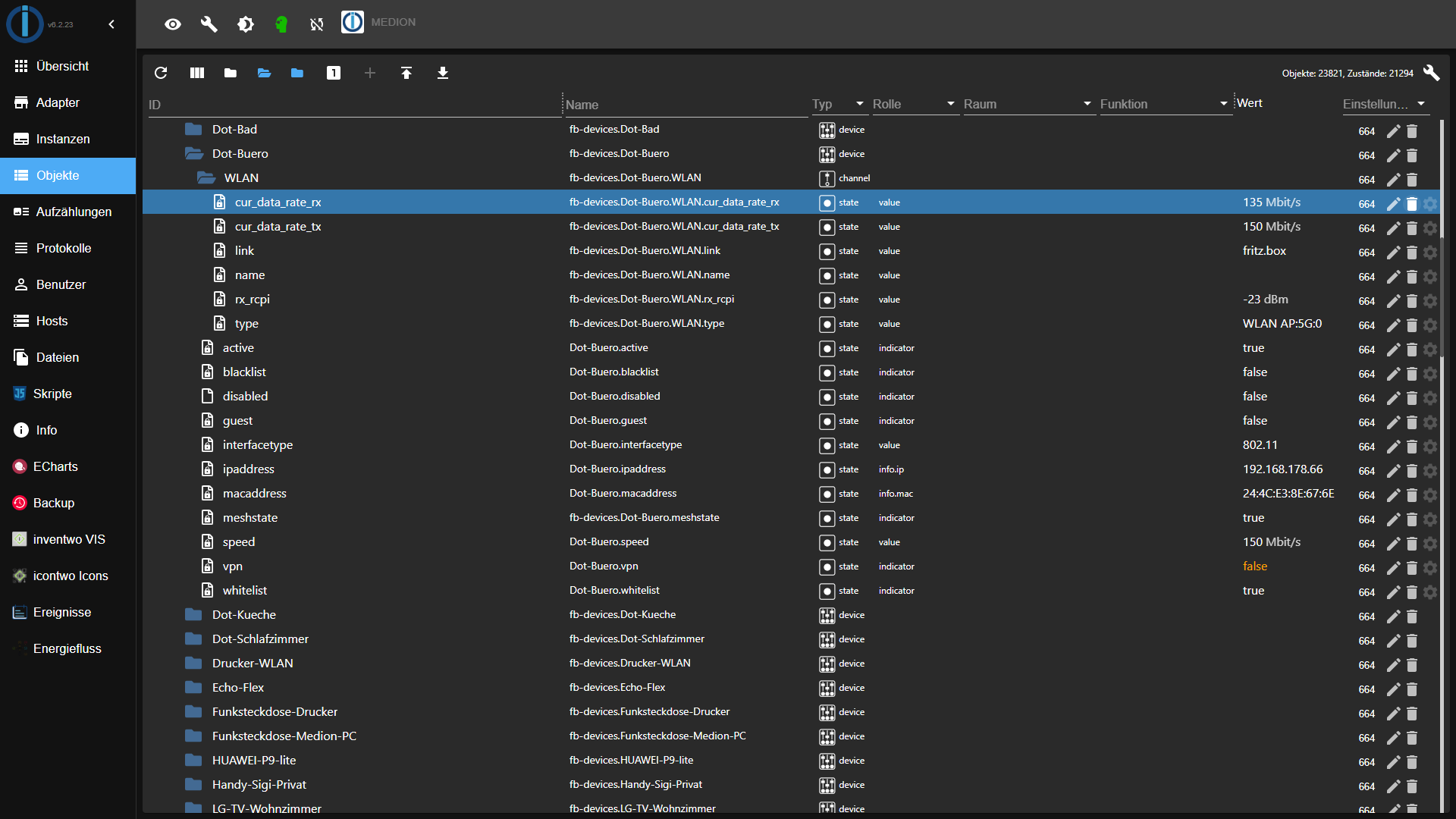1456x819 pixels.
Task: Open Energiefluss in the sidebar
Action: (67, 648)
